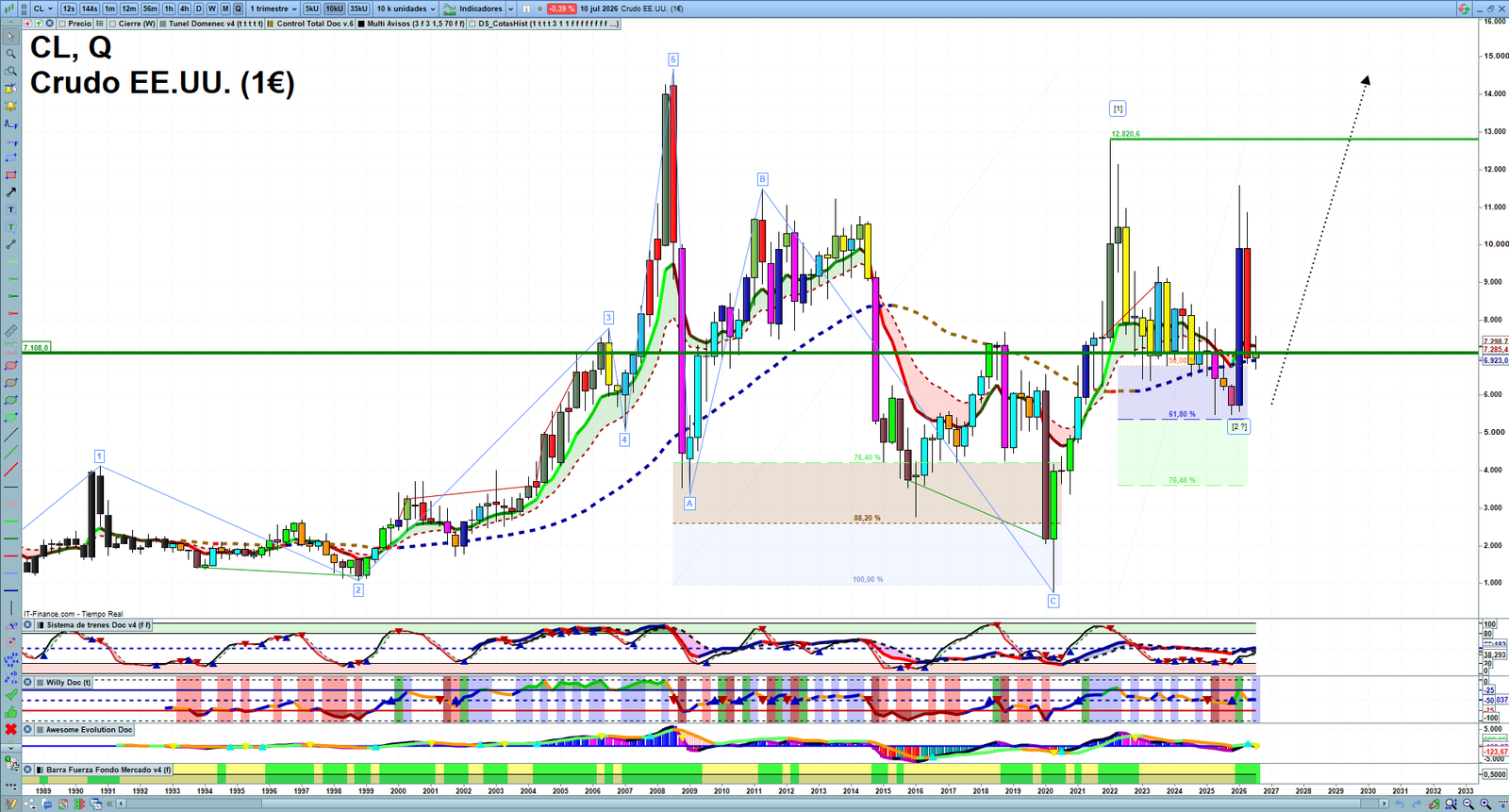Click the list icon next to Precio
Screen dimensions: 1509x812
click(99, 24)
